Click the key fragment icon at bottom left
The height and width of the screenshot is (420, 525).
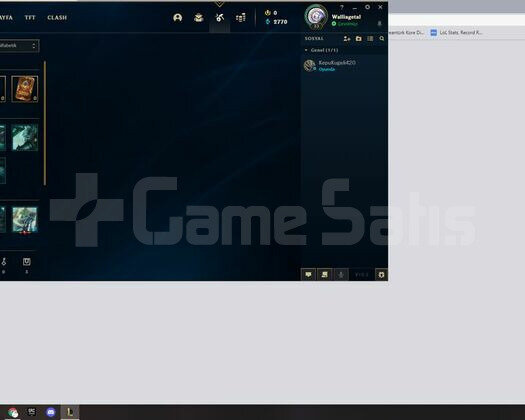coord(4,262)
